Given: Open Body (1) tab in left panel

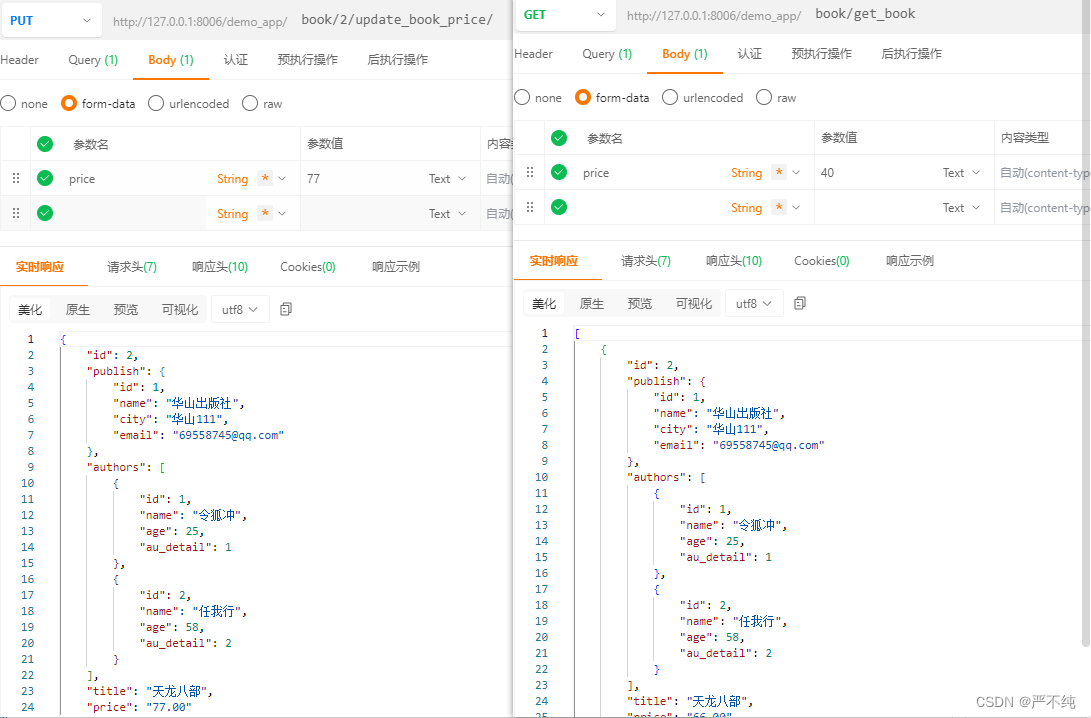Looking at the screenshot, I should coord(170,60).
